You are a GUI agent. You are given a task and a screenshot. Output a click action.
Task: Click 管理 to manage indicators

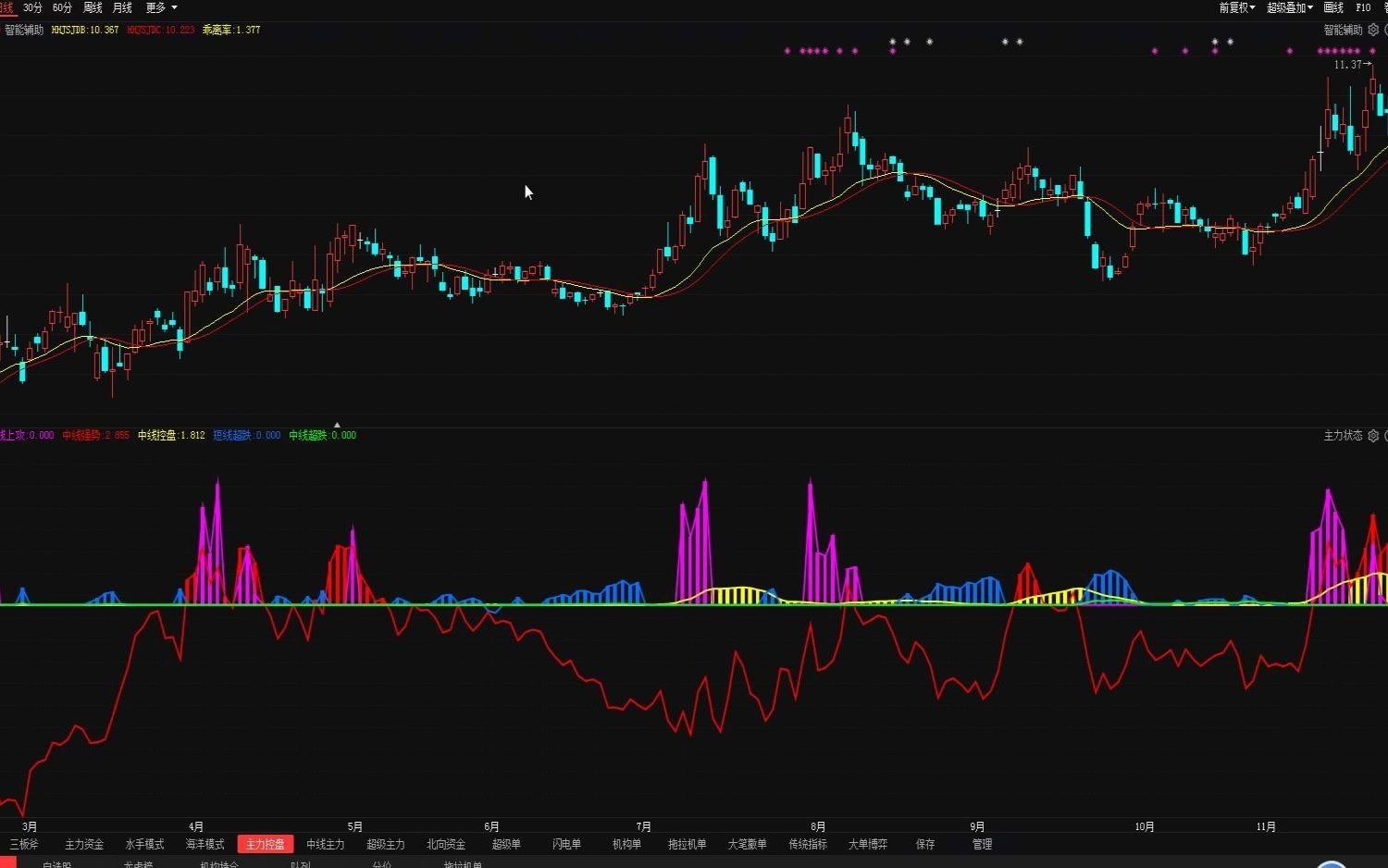(982, 844)
